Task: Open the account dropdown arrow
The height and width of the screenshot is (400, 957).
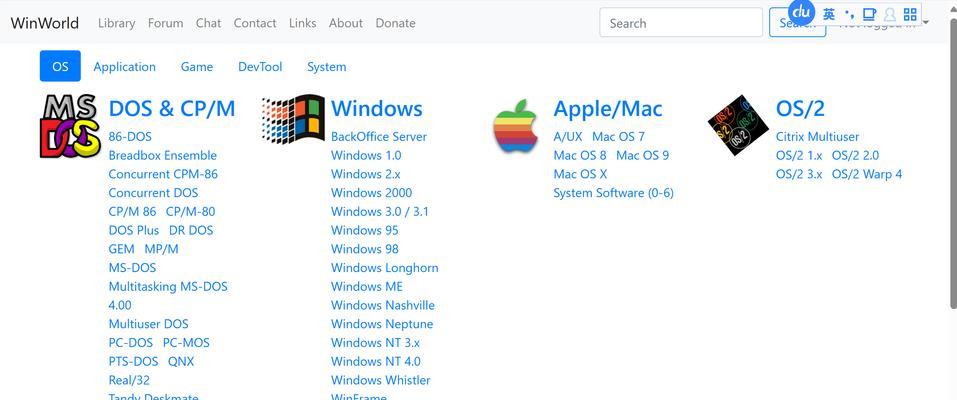Action: pos(926,23)
